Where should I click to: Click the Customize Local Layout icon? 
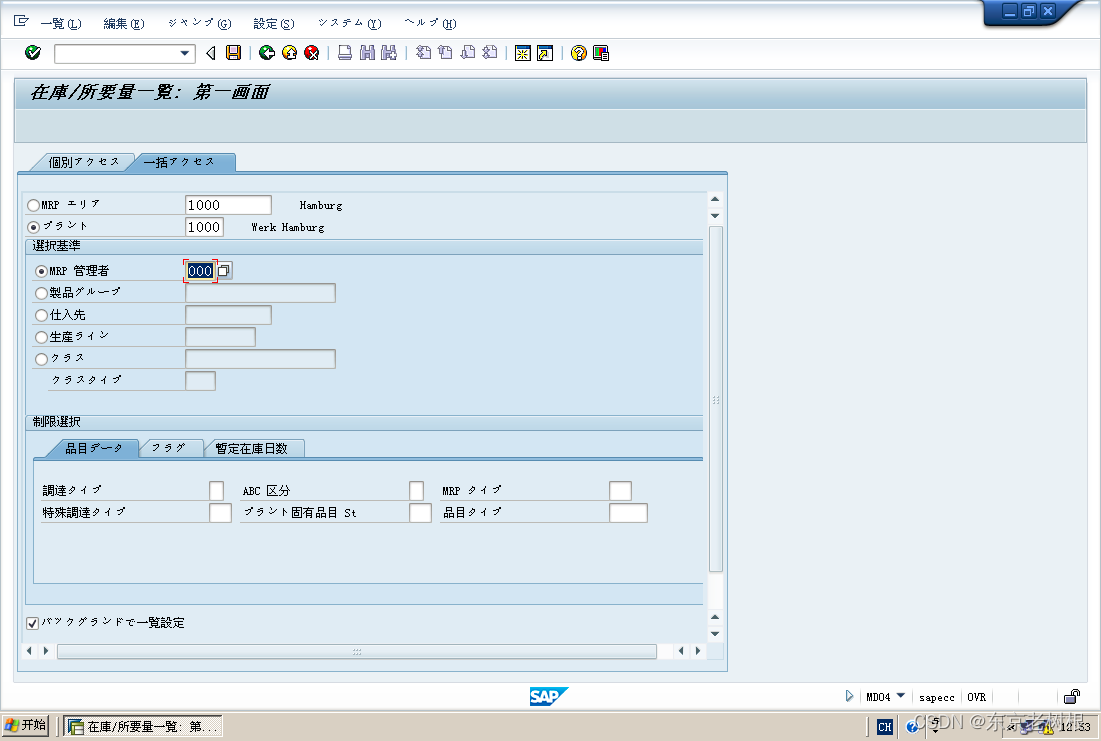point(602,53)
